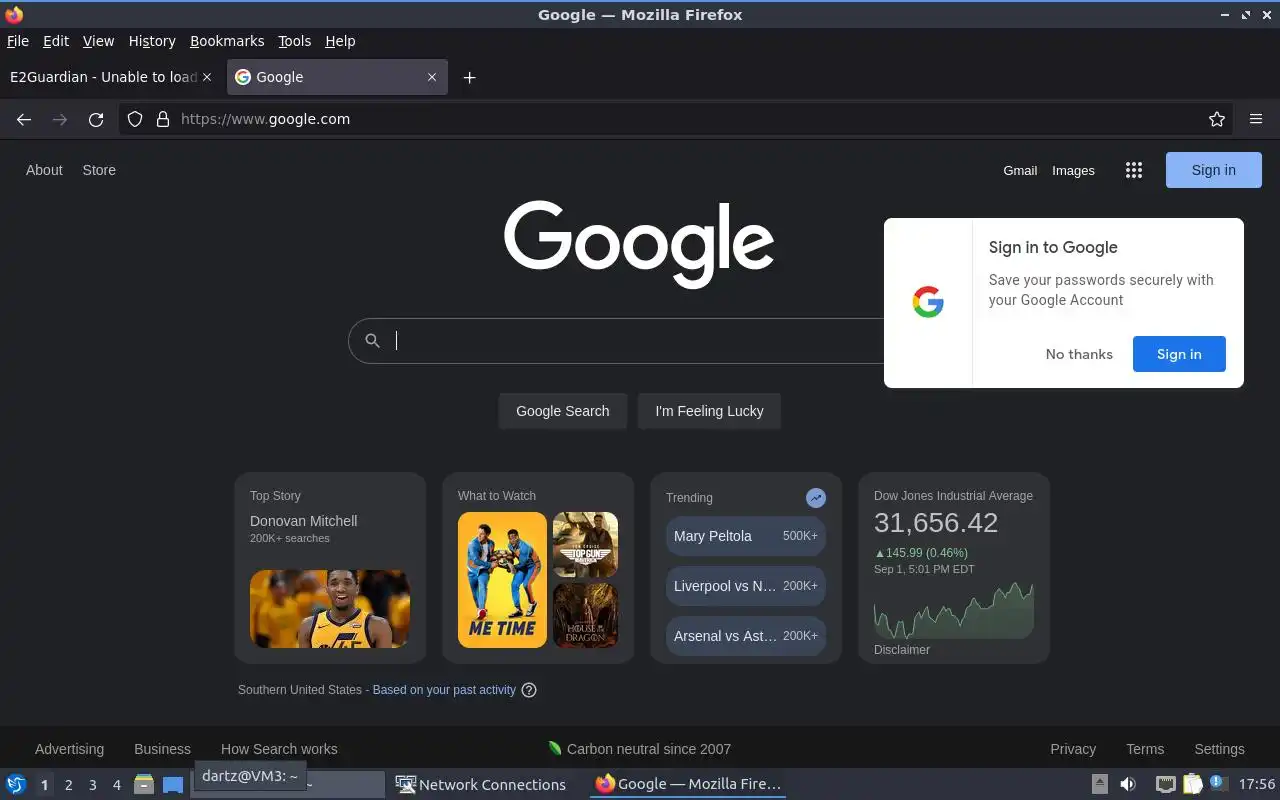Select the Google tab
1280x800 pixels.
click(337, 77)
